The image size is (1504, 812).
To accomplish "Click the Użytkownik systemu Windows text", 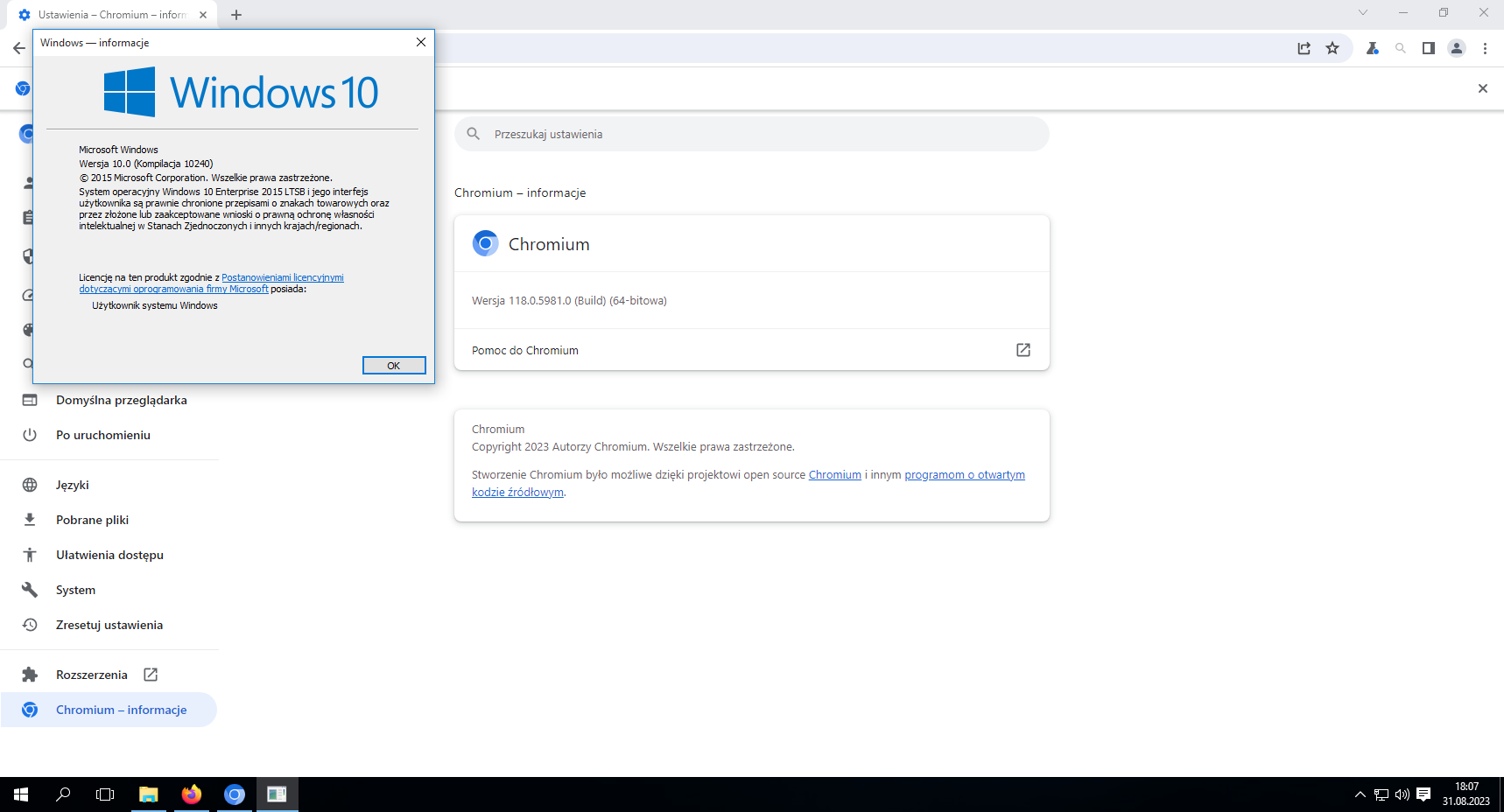I will (x=155, y=305).
